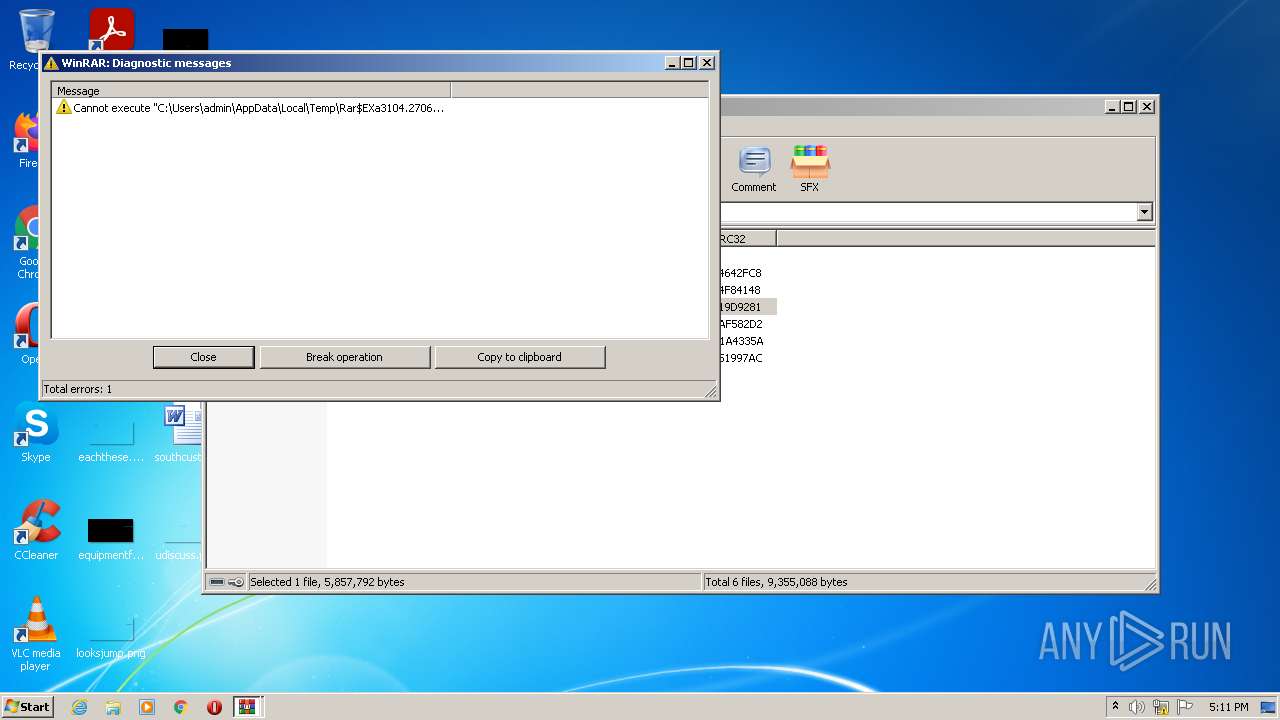Image resolution: width=1280 pixels, height=720 pixels.
Task: Open VLC media player shortcut
Action: (36, 634)
